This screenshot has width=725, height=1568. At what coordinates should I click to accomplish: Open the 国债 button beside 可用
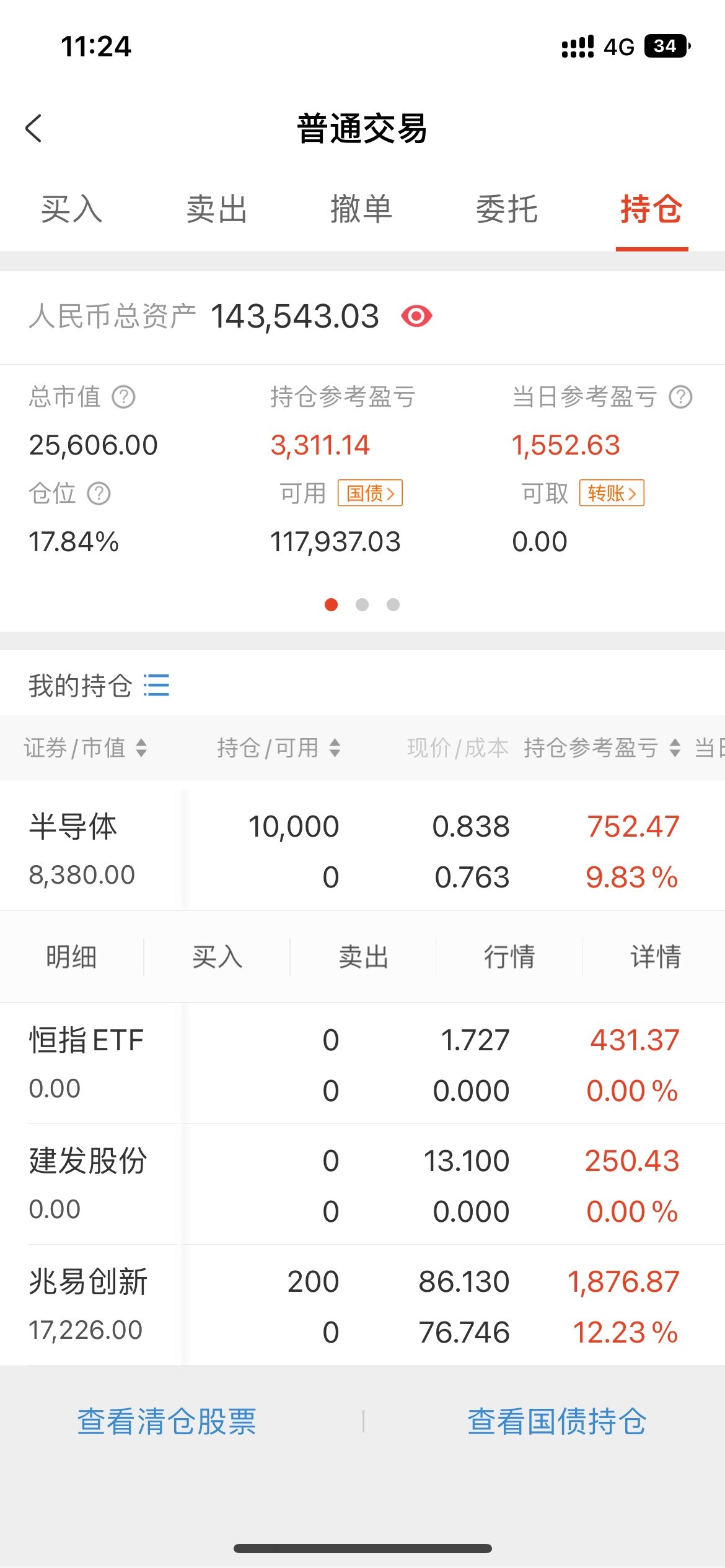370,493
